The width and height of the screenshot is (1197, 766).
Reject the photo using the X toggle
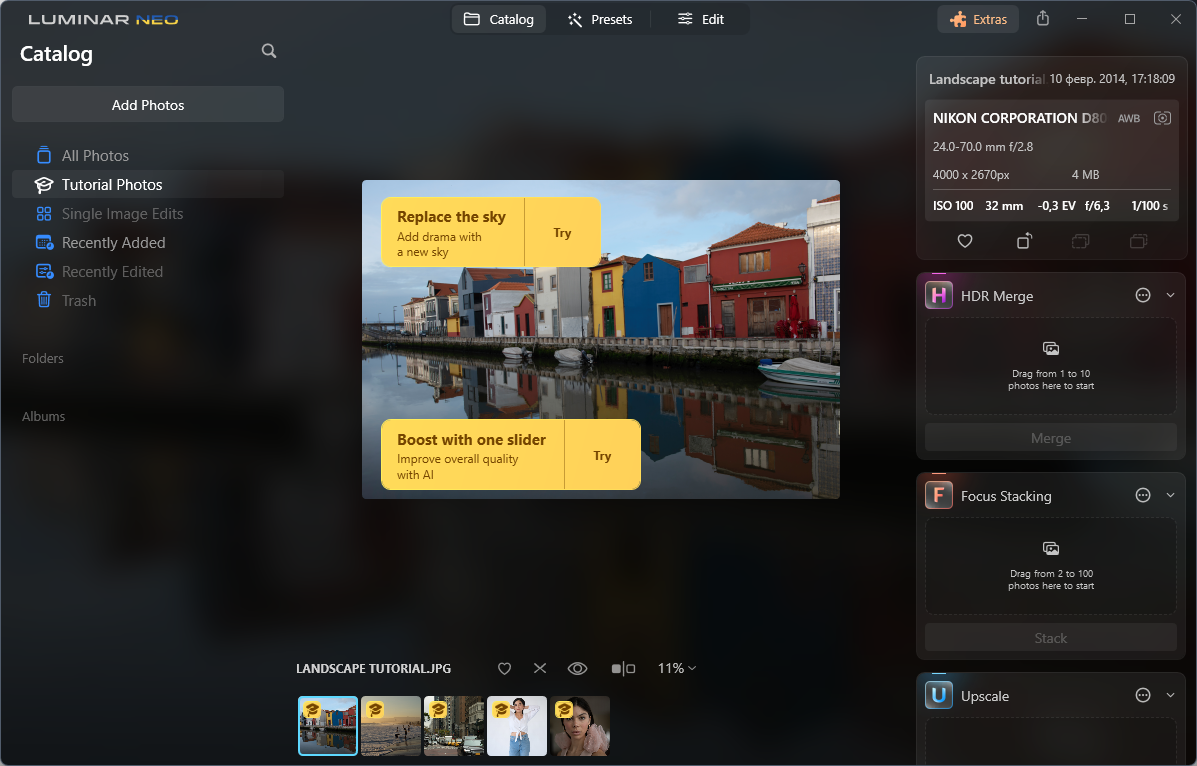[x=540, y=668]
